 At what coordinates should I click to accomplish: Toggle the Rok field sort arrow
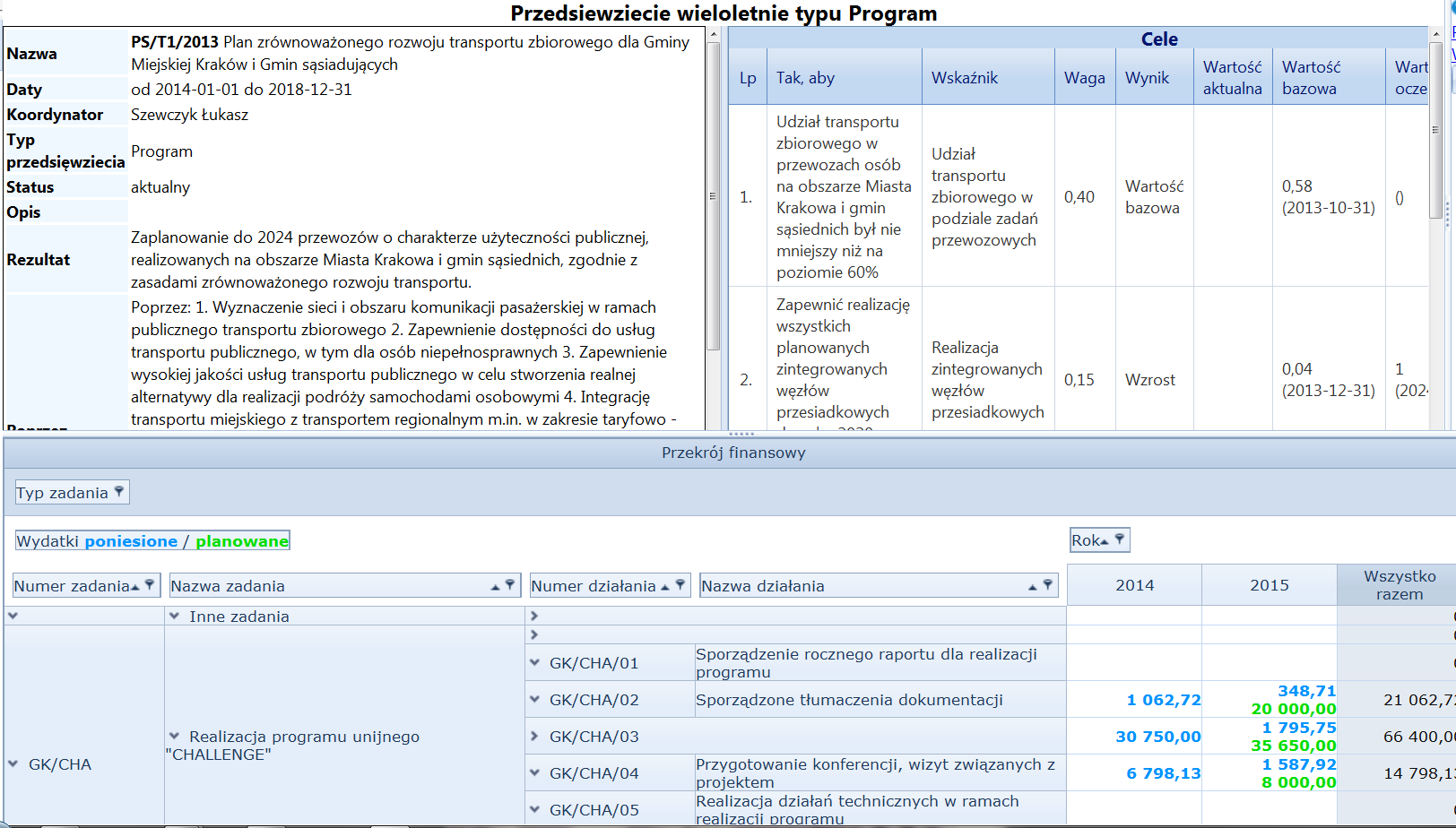pos(1105,541)
